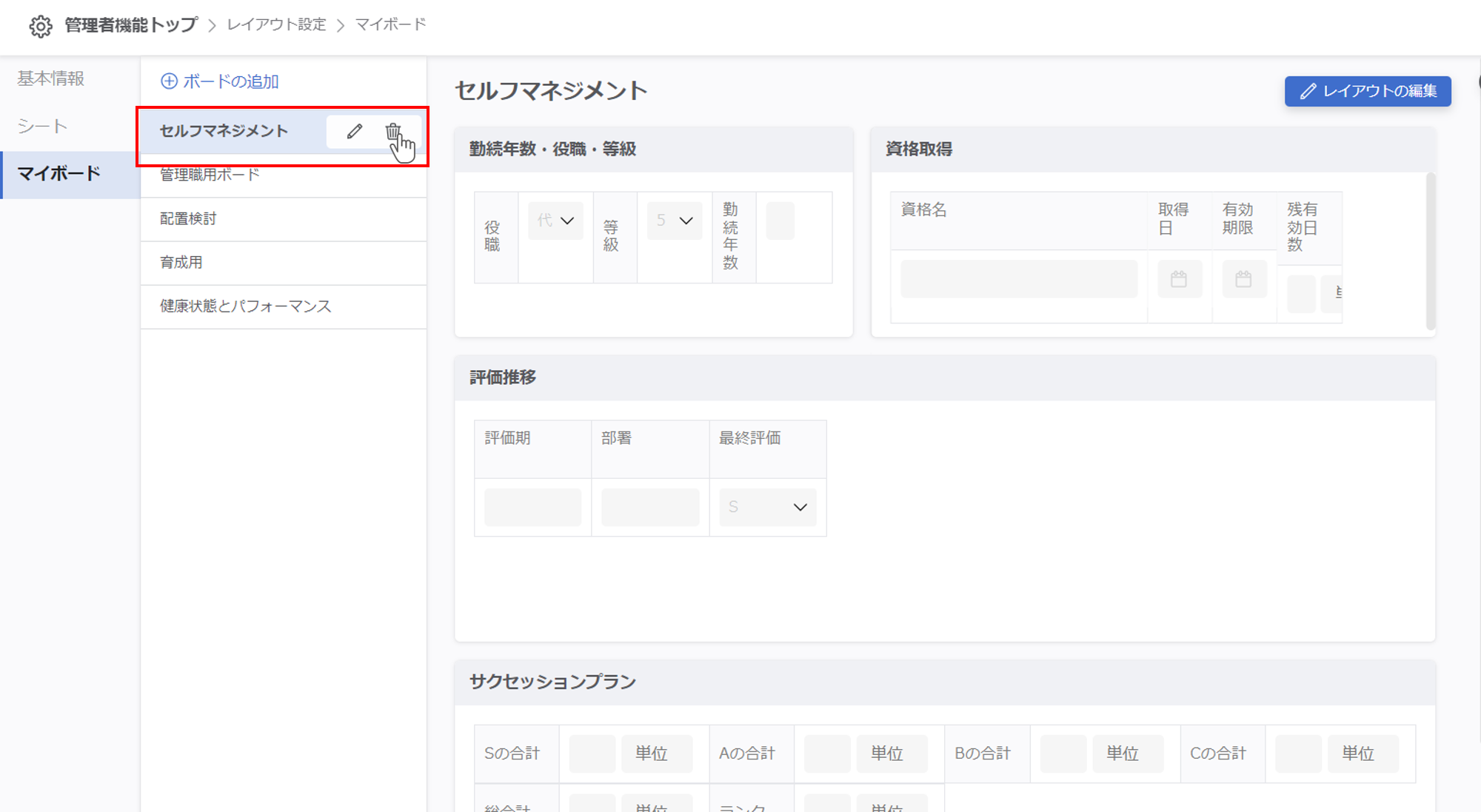Viewport: 1481px width, 812px height.
Task: Click the 資格名 input field
Action: pos(1018,279)
